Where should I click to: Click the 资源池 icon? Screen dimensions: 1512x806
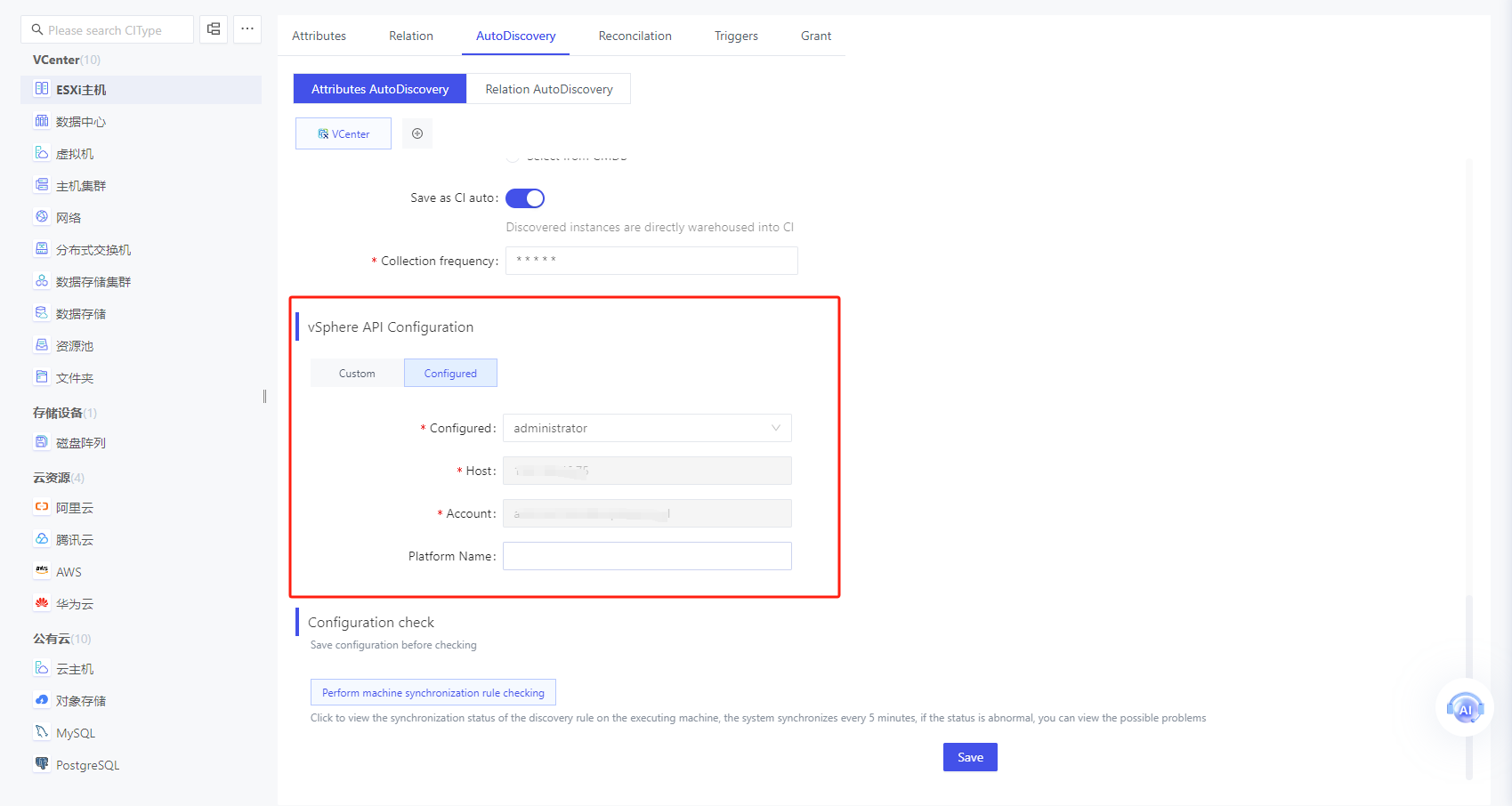click(x=42, y=345)
